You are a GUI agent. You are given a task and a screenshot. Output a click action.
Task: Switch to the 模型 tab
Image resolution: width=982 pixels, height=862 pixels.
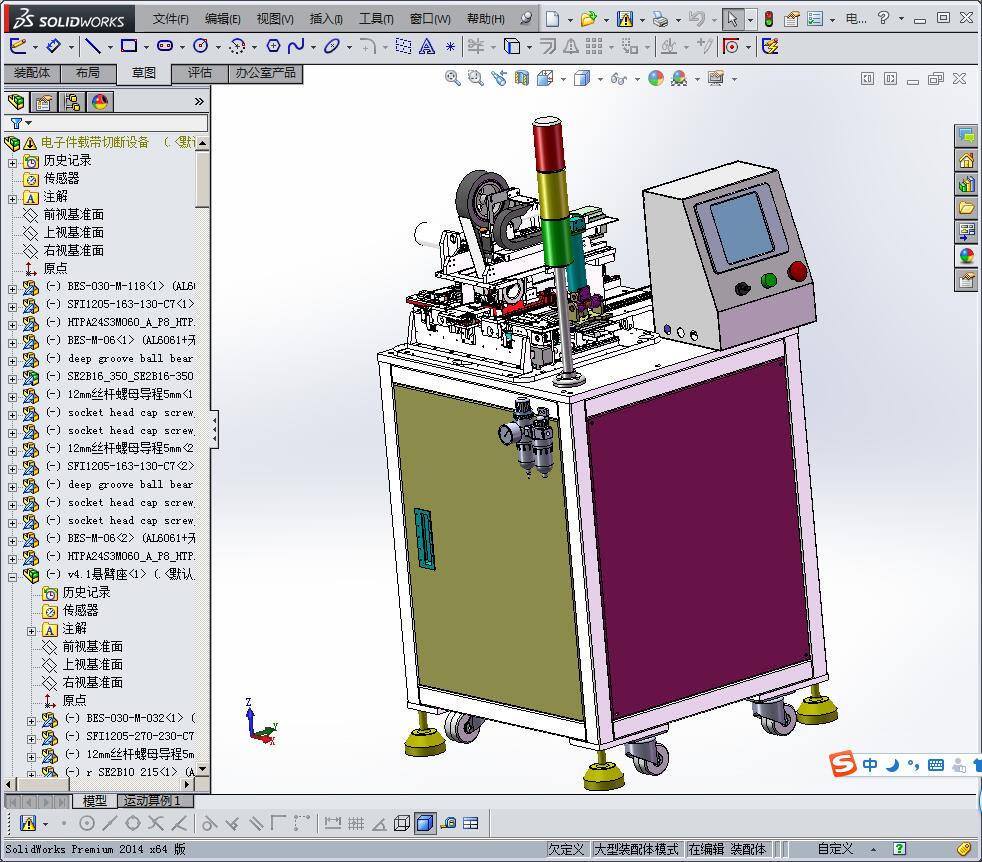tap(95, 801)
